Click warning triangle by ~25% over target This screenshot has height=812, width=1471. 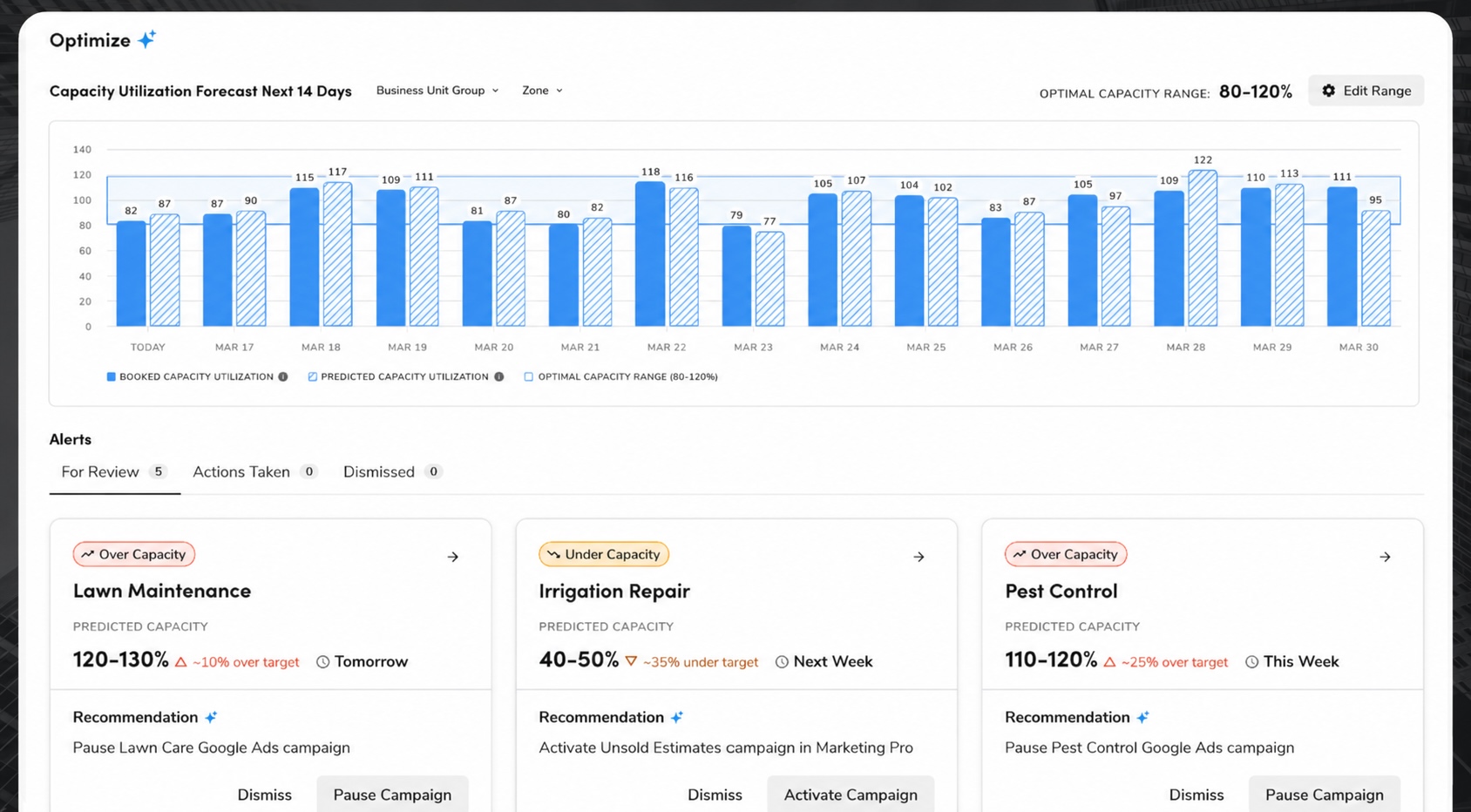[x=1109, y=662]
